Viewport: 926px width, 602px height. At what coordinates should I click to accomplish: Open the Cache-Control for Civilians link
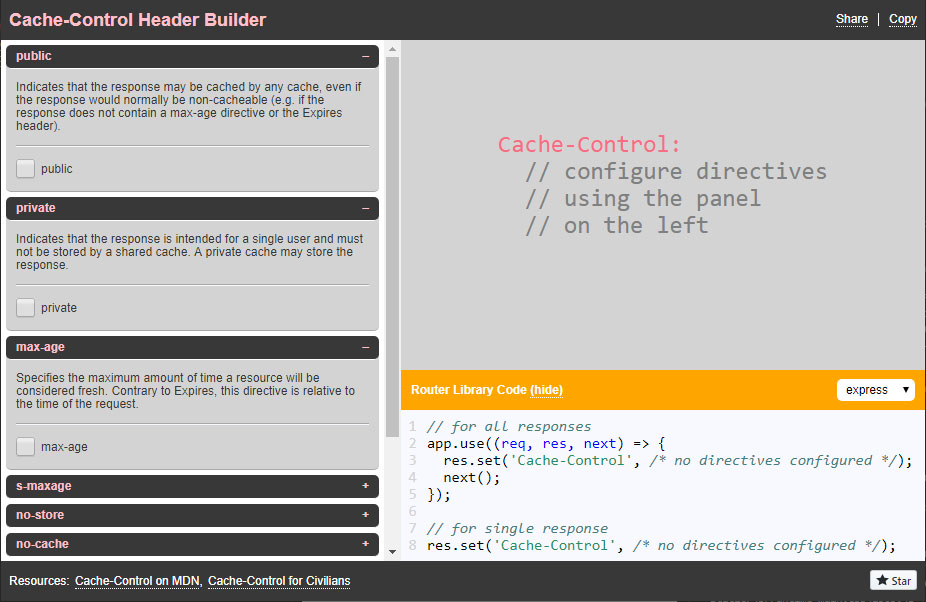pos(279,581)
